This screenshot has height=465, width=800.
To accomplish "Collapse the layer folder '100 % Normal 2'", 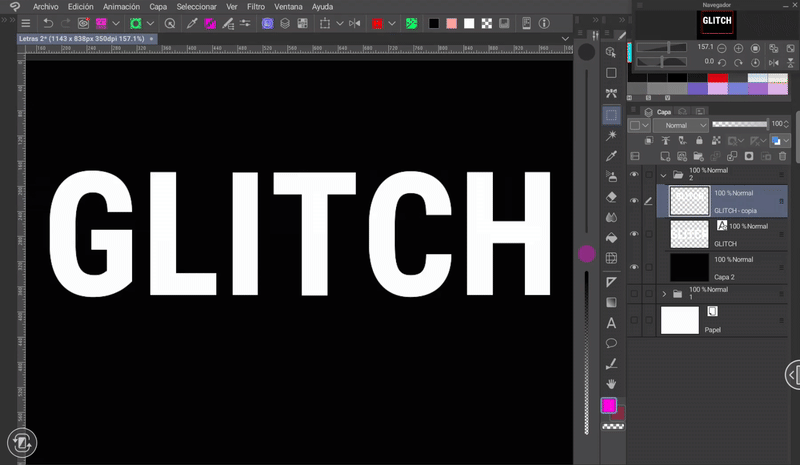I will pos(664,175).
